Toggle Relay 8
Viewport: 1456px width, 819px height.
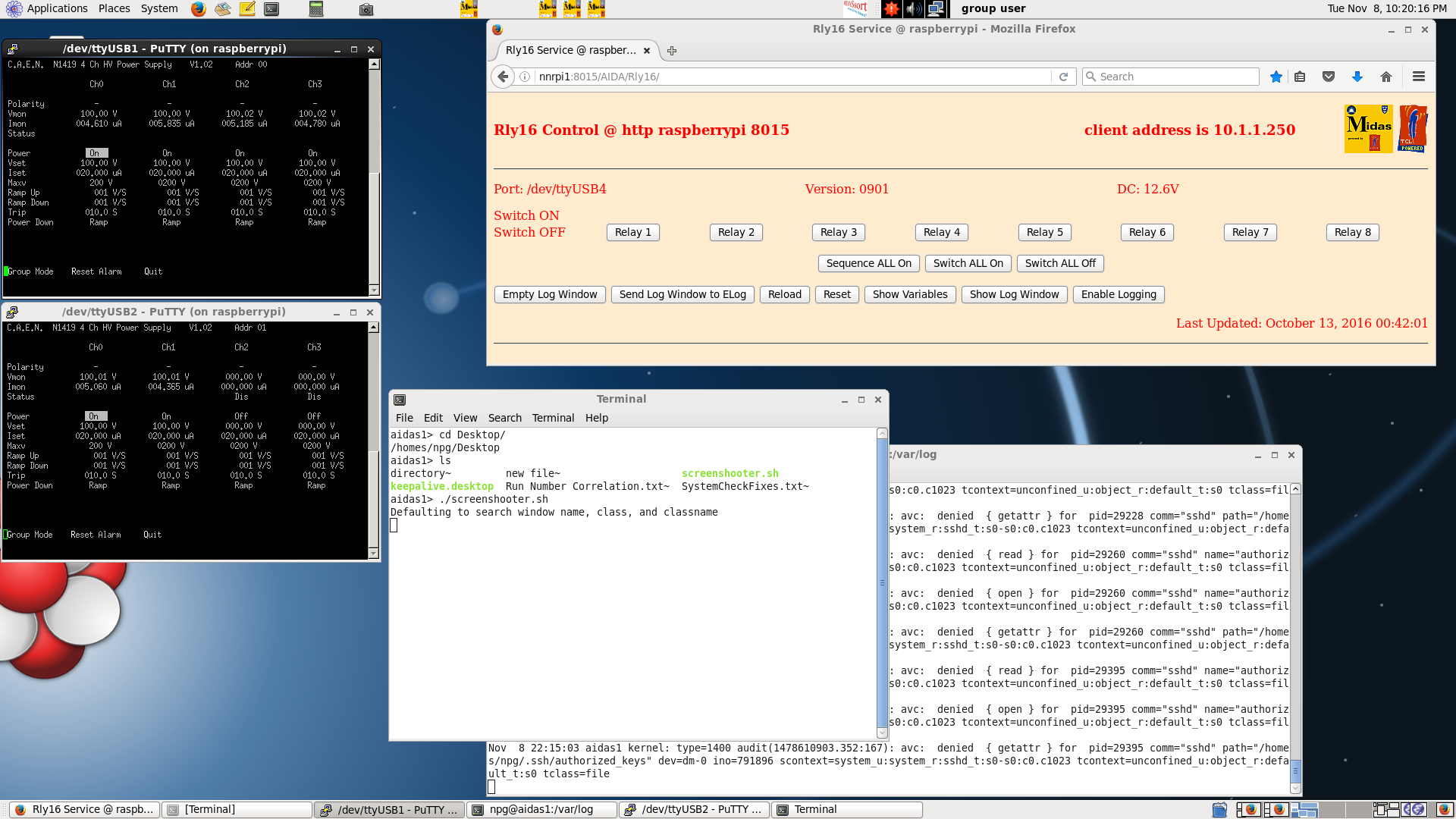click(x=1353, y=232)
